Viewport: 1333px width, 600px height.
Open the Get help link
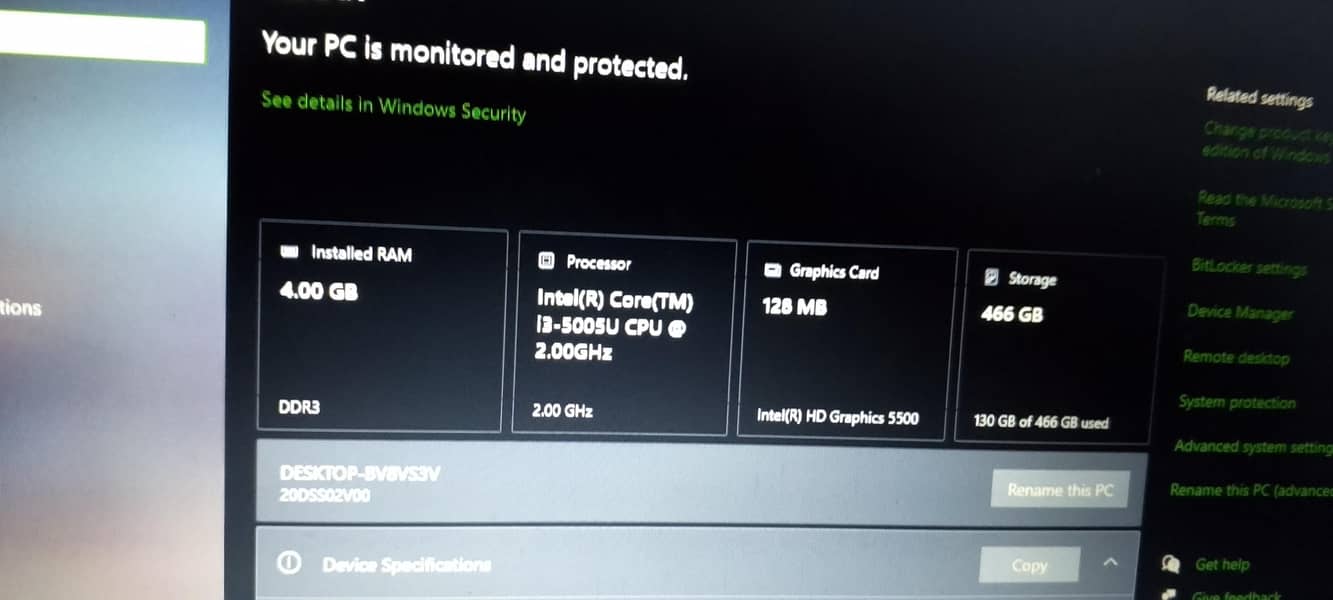[1222, 565]
